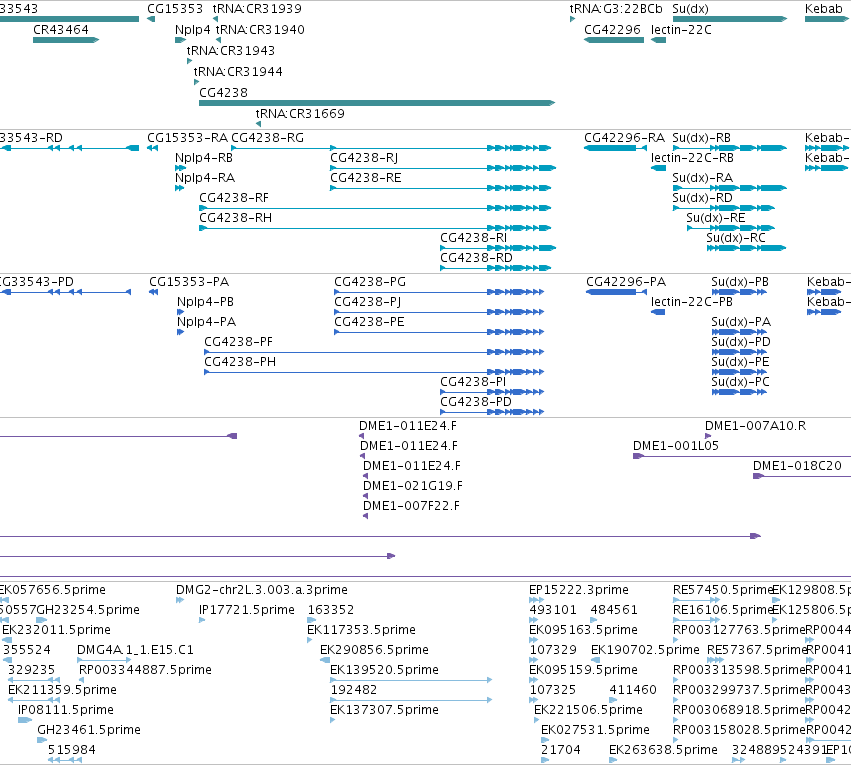Open protein Nplp4-PB
851x765 pixels.
[205, 302]
